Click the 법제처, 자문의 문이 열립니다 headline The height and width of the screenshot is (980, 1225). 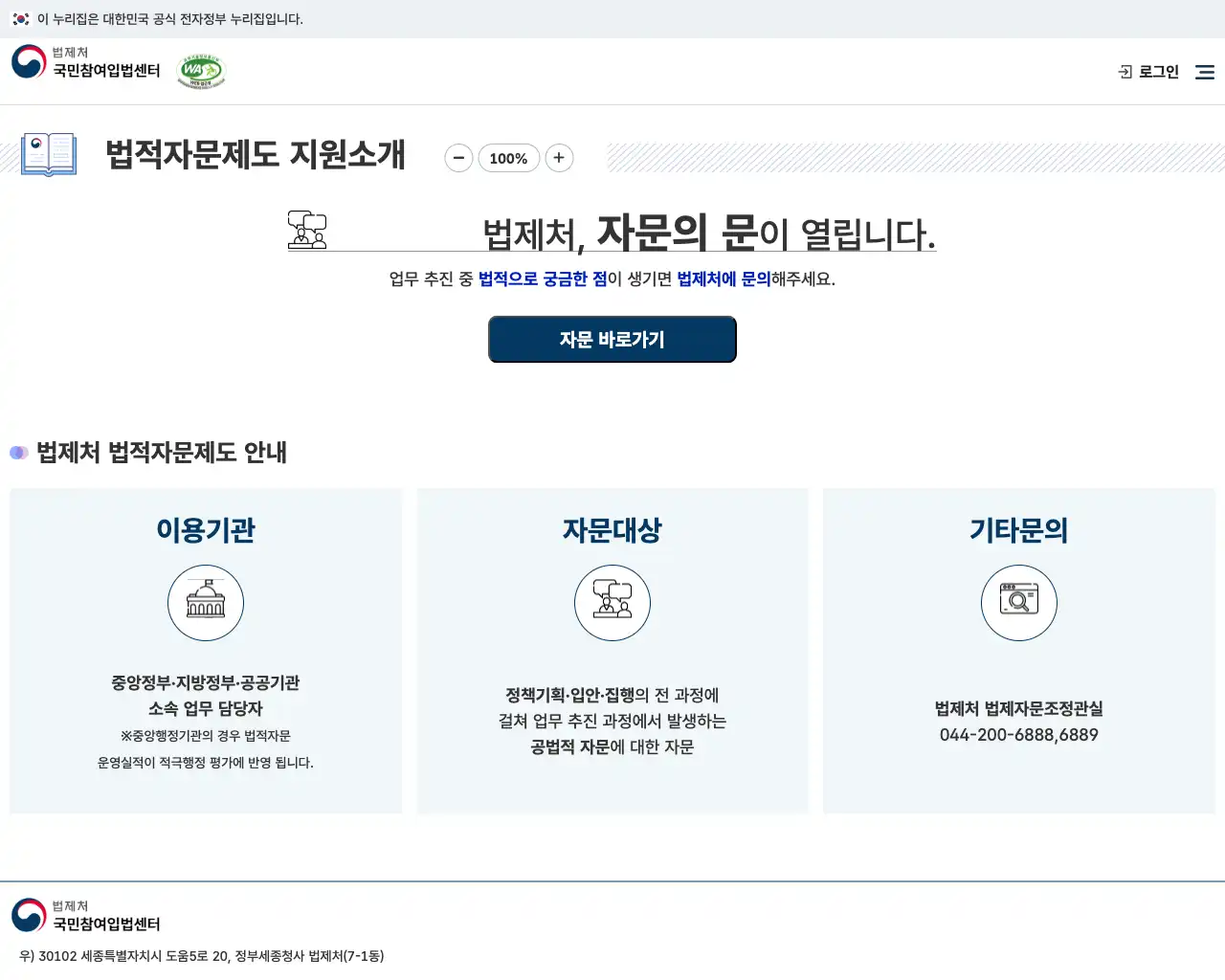pos(709,233)
